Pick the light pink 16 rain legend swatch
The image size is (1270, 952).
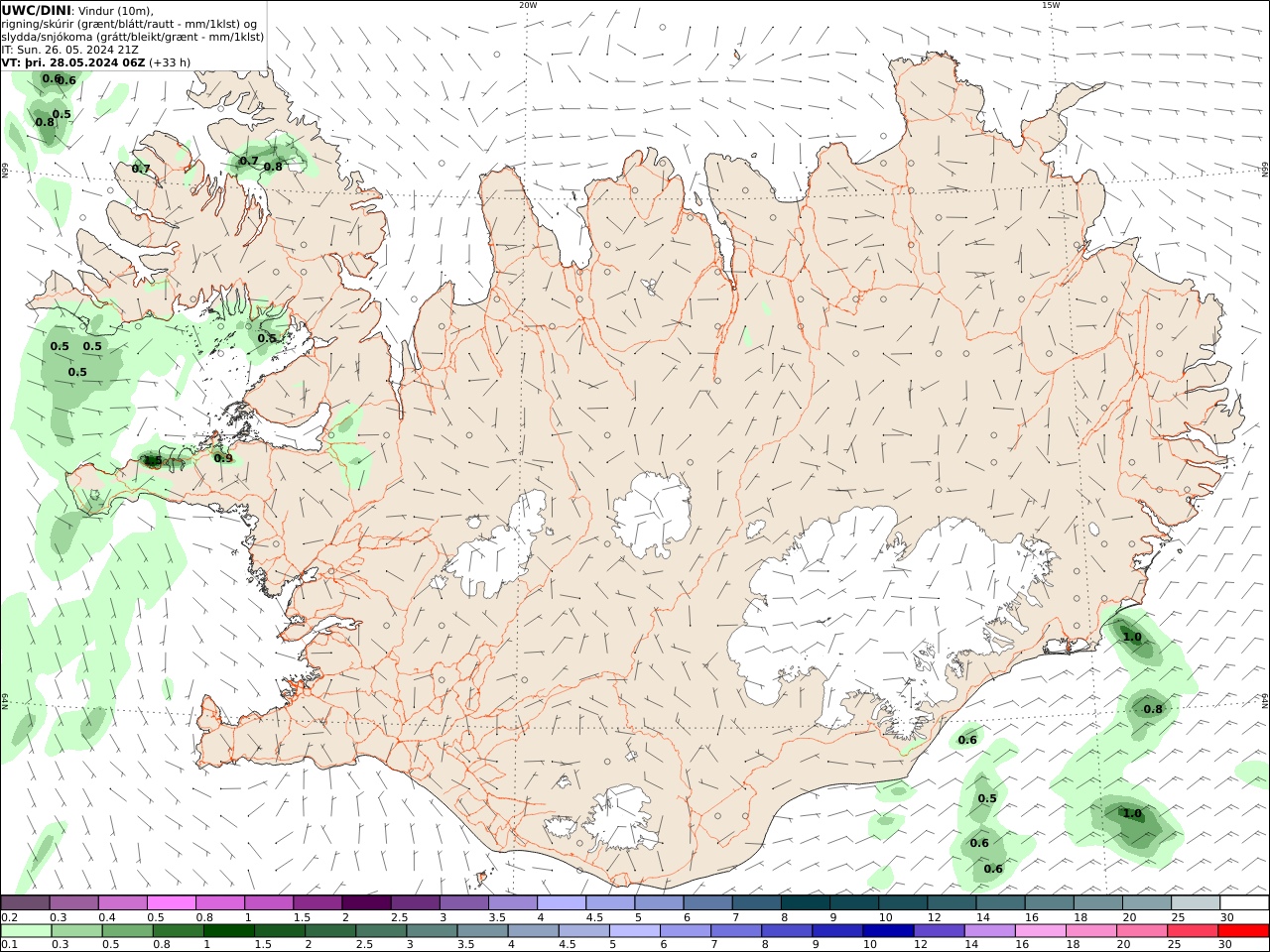1041,931
